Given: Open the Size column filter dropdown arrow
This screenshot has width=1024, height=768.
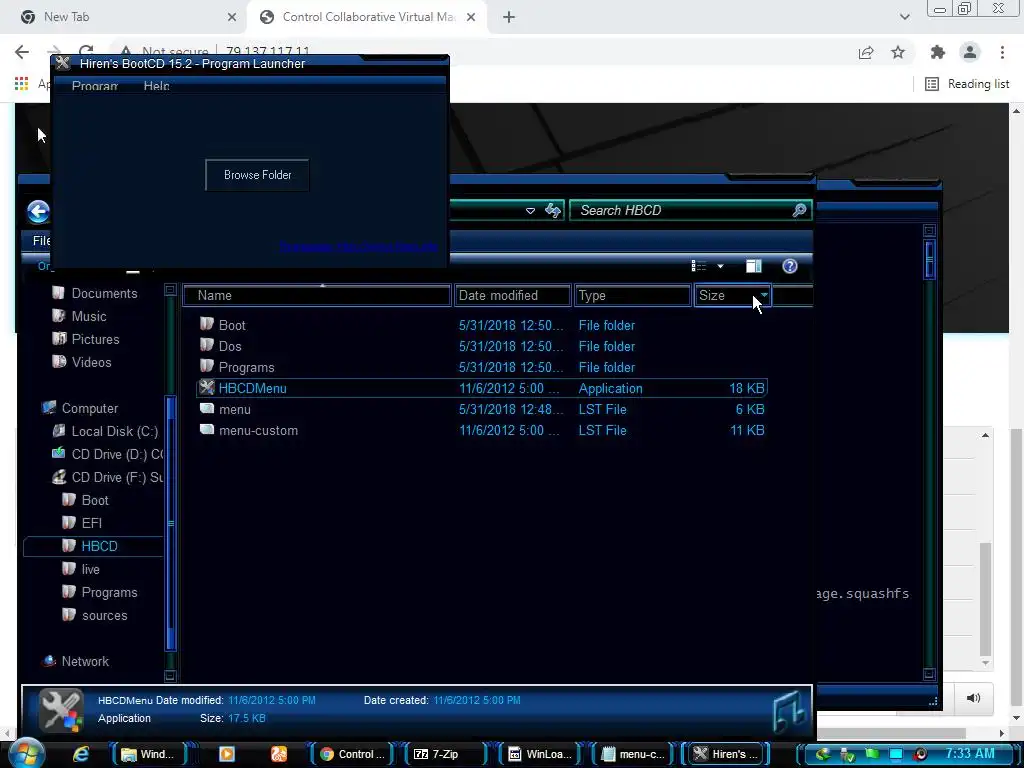Looking at the screenshot, I should click(764, 295).
